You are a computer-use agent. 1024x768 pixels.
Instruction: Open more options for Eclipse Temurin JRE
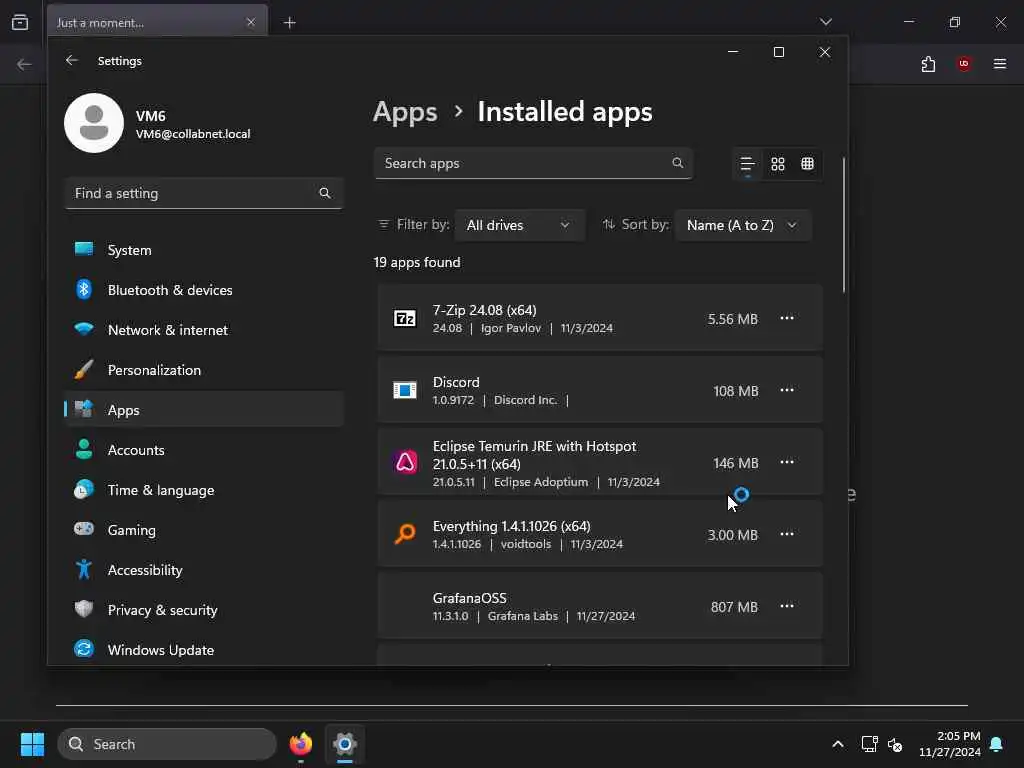787,462
